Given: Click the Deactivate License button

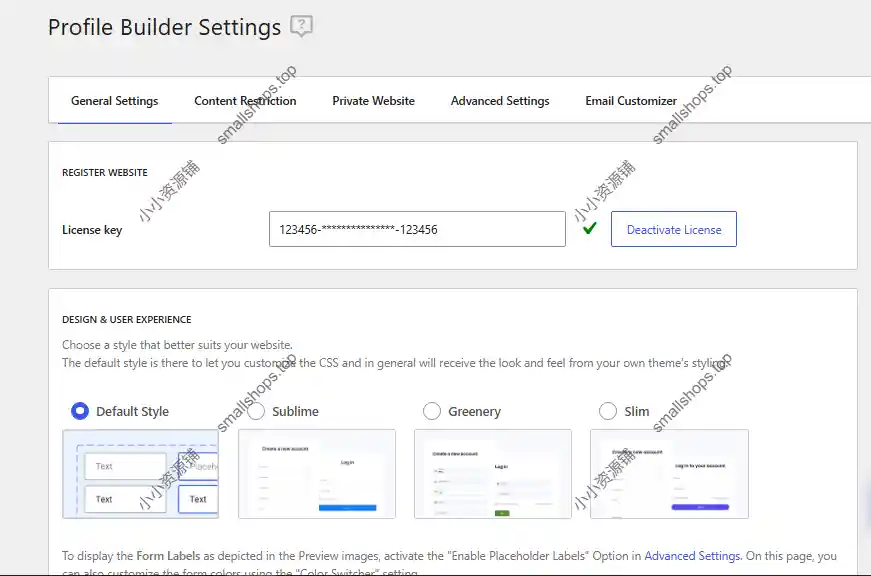Looking at the screenshot, I should (674, 229).
